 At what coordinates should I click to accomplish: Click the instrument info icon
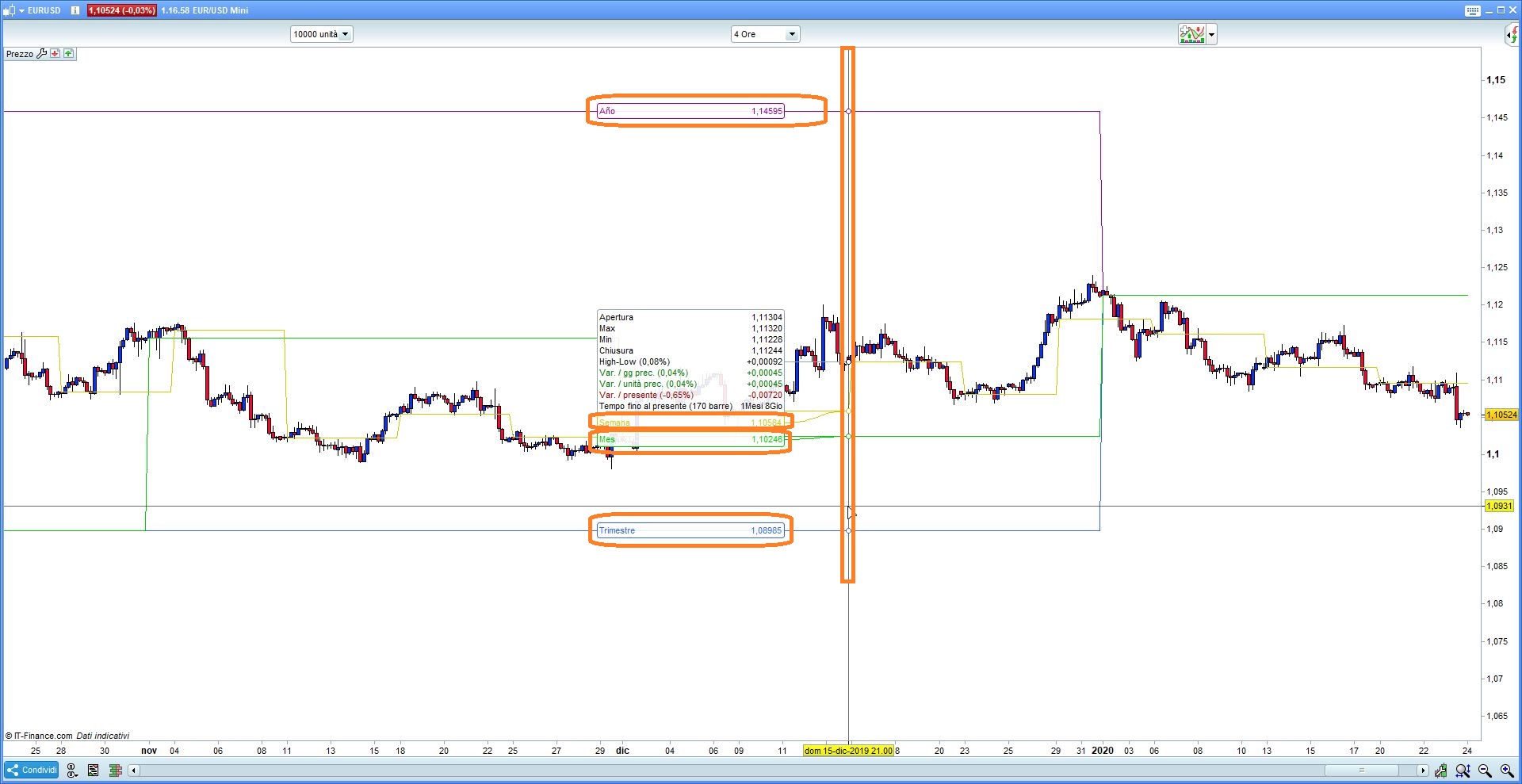[75, 10]
